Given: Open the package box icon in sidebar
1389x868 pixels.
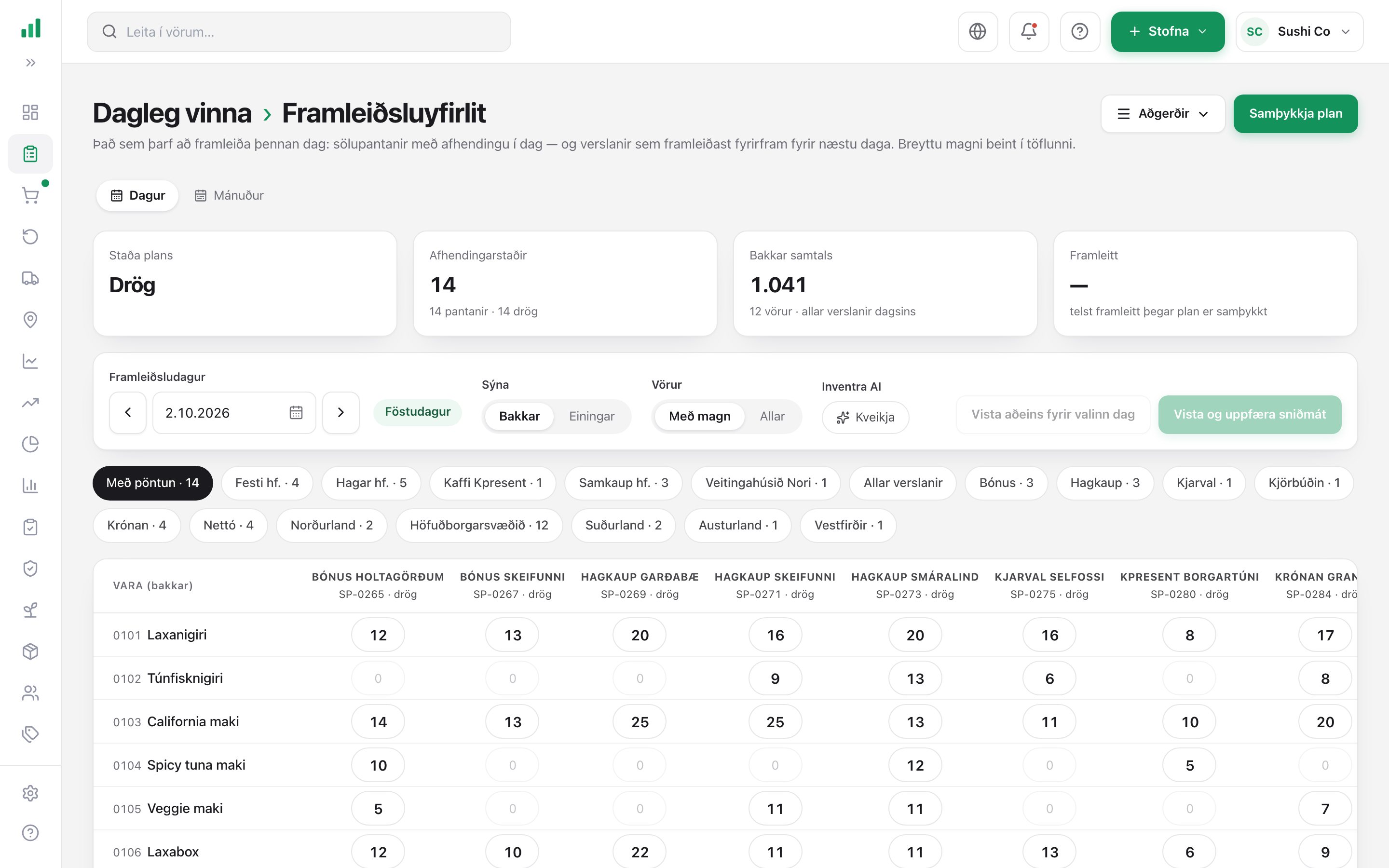Looking at the screenshot, I should 30,651.
